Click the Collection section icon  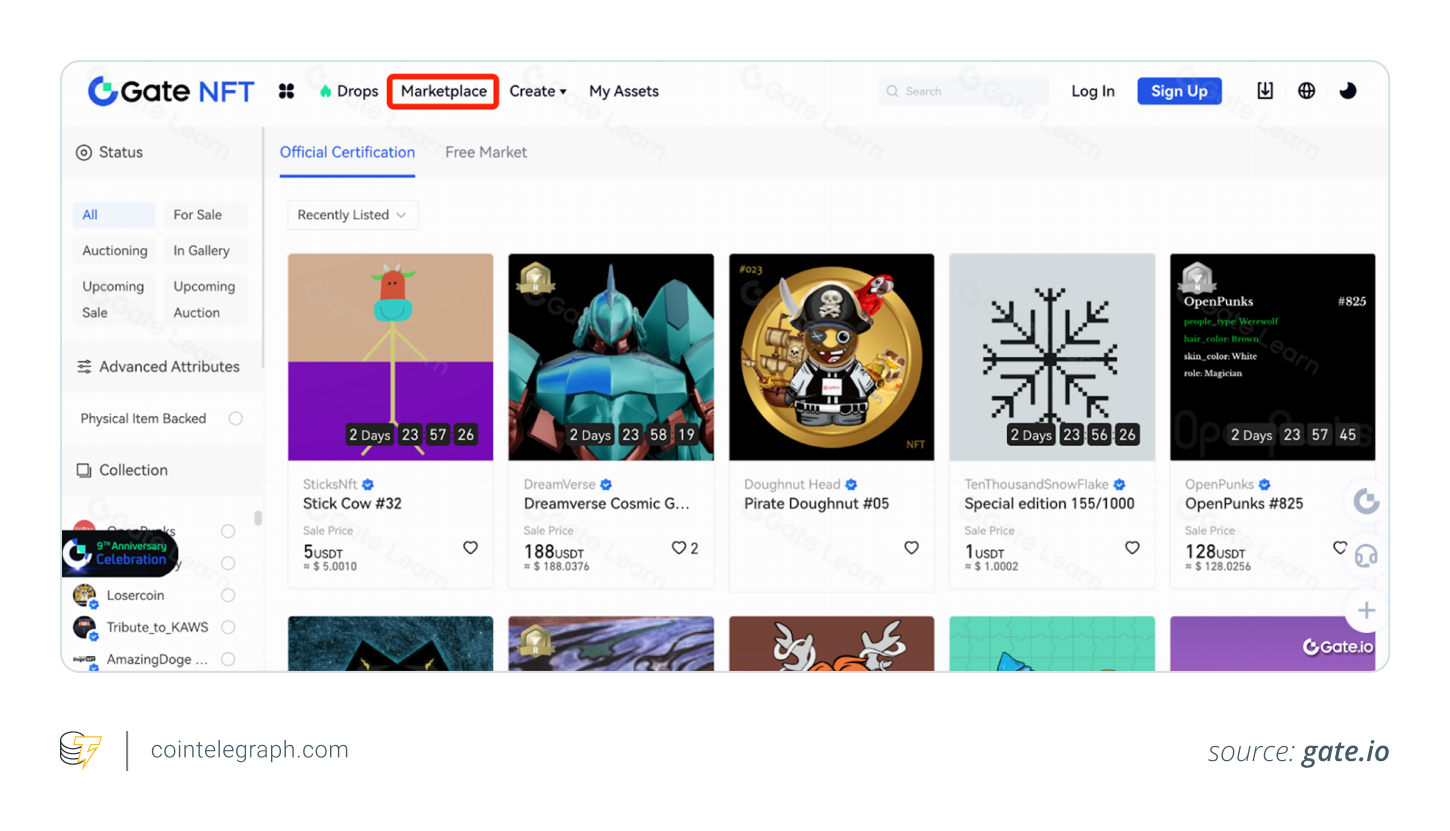(84, 470)
